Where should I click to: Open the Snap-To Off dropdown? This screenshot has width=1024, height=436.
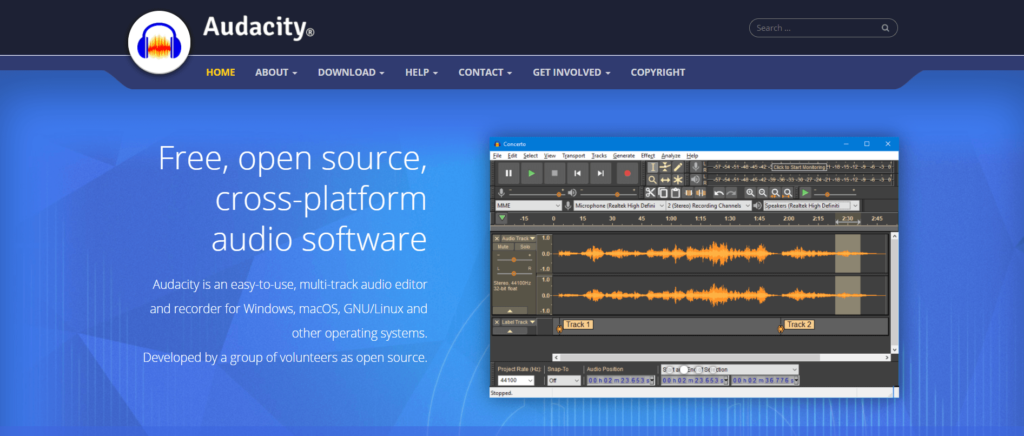pos(564,381)
